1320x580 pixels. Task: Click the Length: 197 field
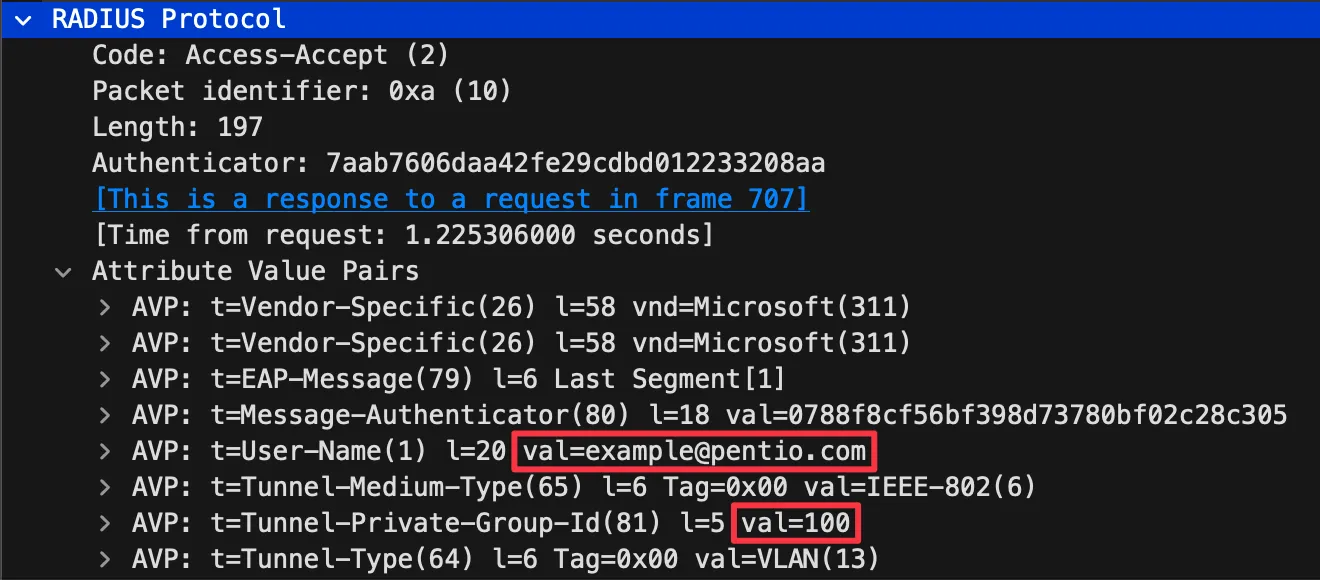pos(177,127)
